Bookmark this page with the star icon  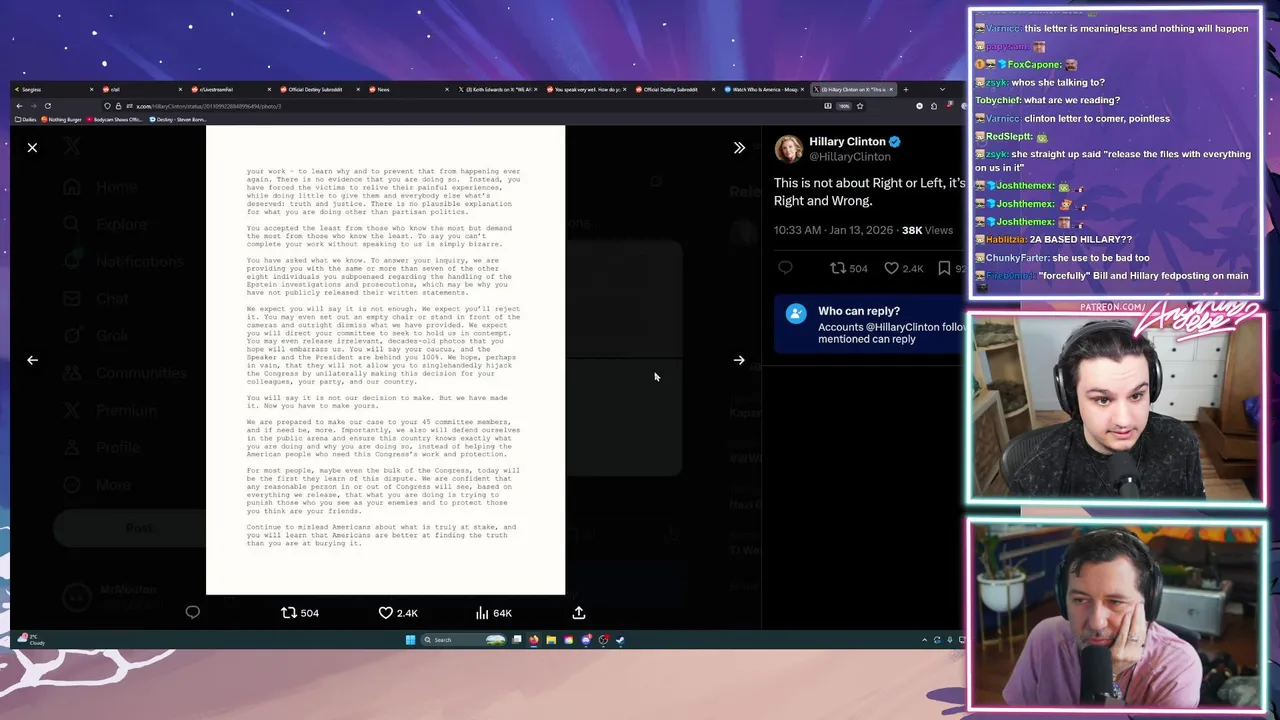click(x=859, y=106)
